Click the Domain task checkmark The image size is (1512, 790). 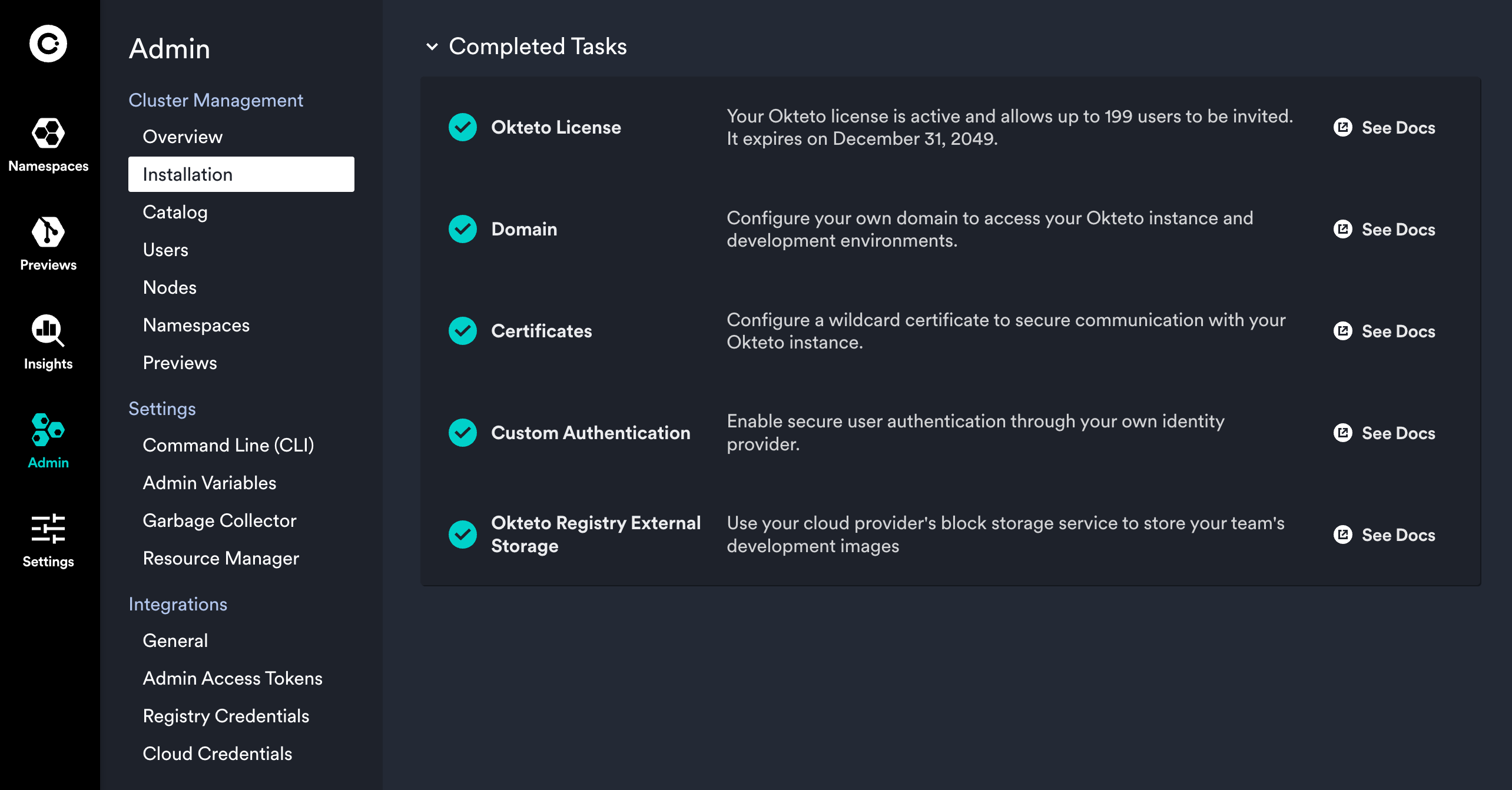tap(463, 229)
